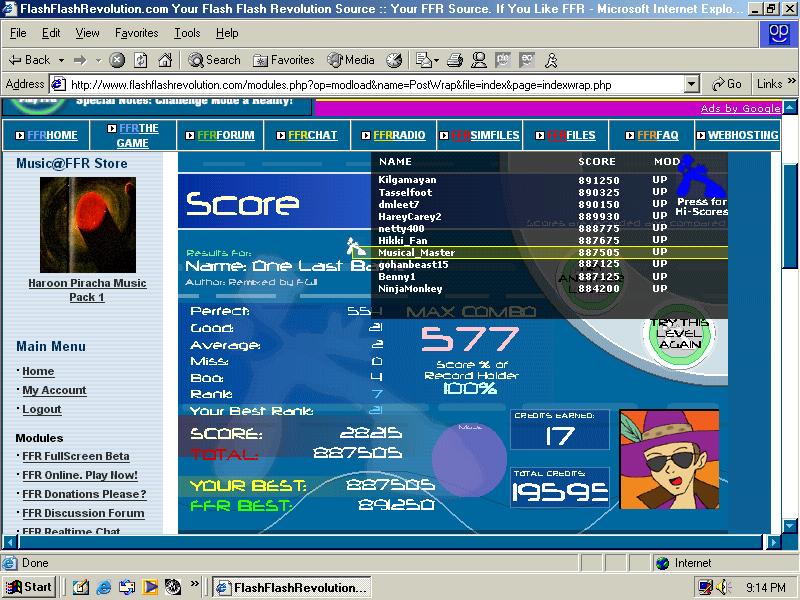800x600 pixels.
Task: Open the Search toolbar button
Action: pyautogui.click(x=214, y=60)
